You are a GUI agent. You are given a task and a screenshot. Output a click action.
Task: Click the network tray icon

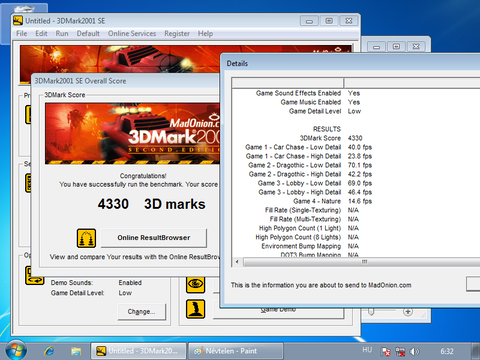400,351
